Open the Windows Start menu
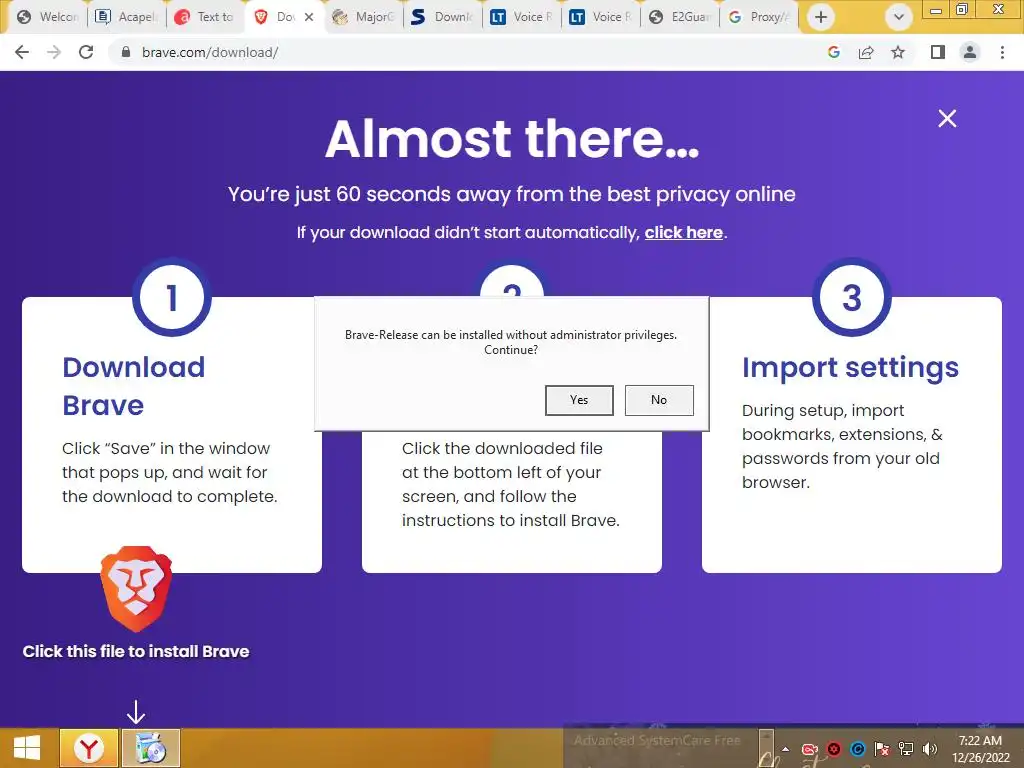Viewport: 1024px width, 768px height. pyautogui.click(x=27, y=748)
